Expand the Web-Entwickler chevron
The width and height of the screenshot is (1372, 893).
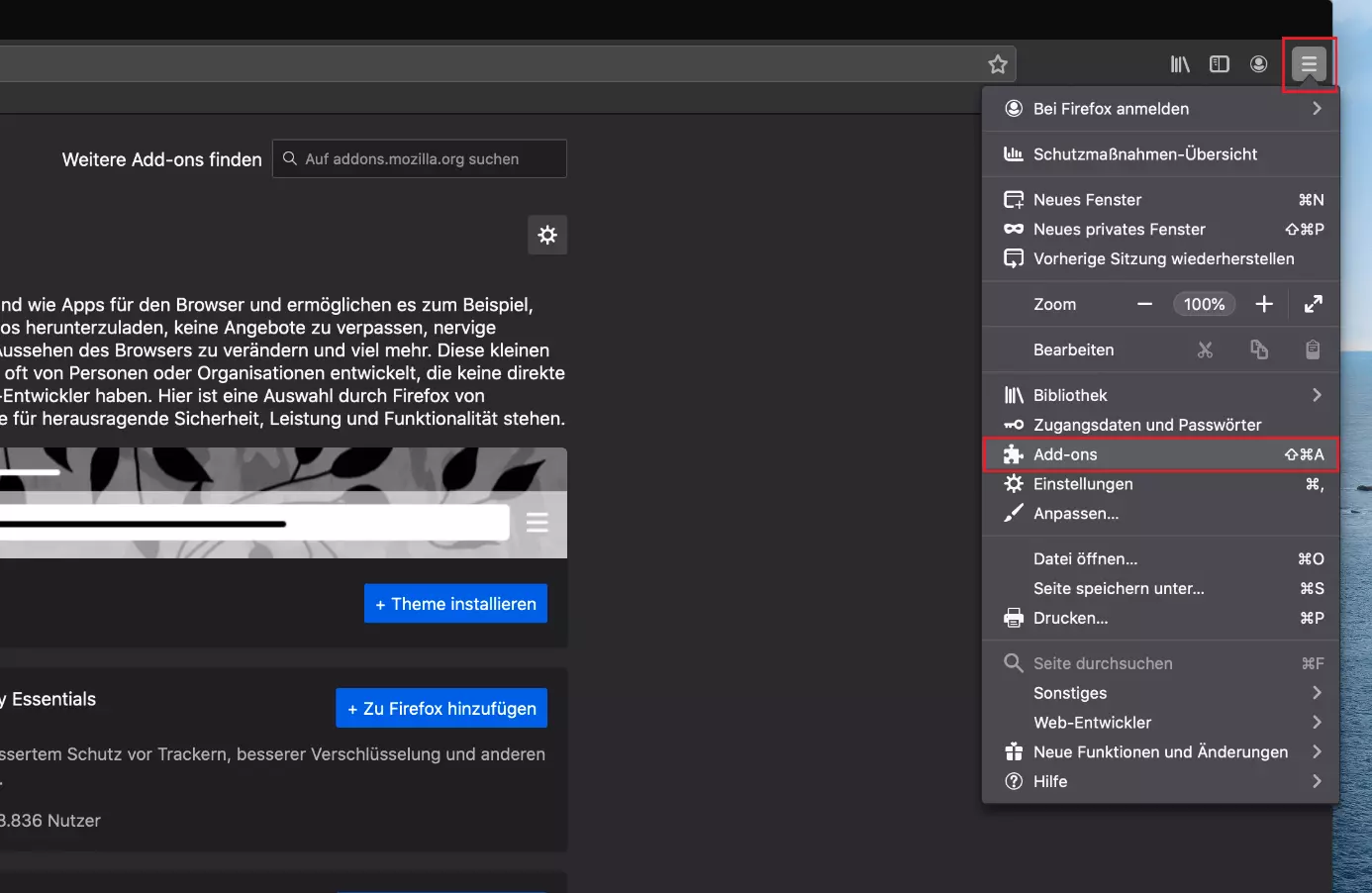pyautogui.click(x=1317, y=723)
